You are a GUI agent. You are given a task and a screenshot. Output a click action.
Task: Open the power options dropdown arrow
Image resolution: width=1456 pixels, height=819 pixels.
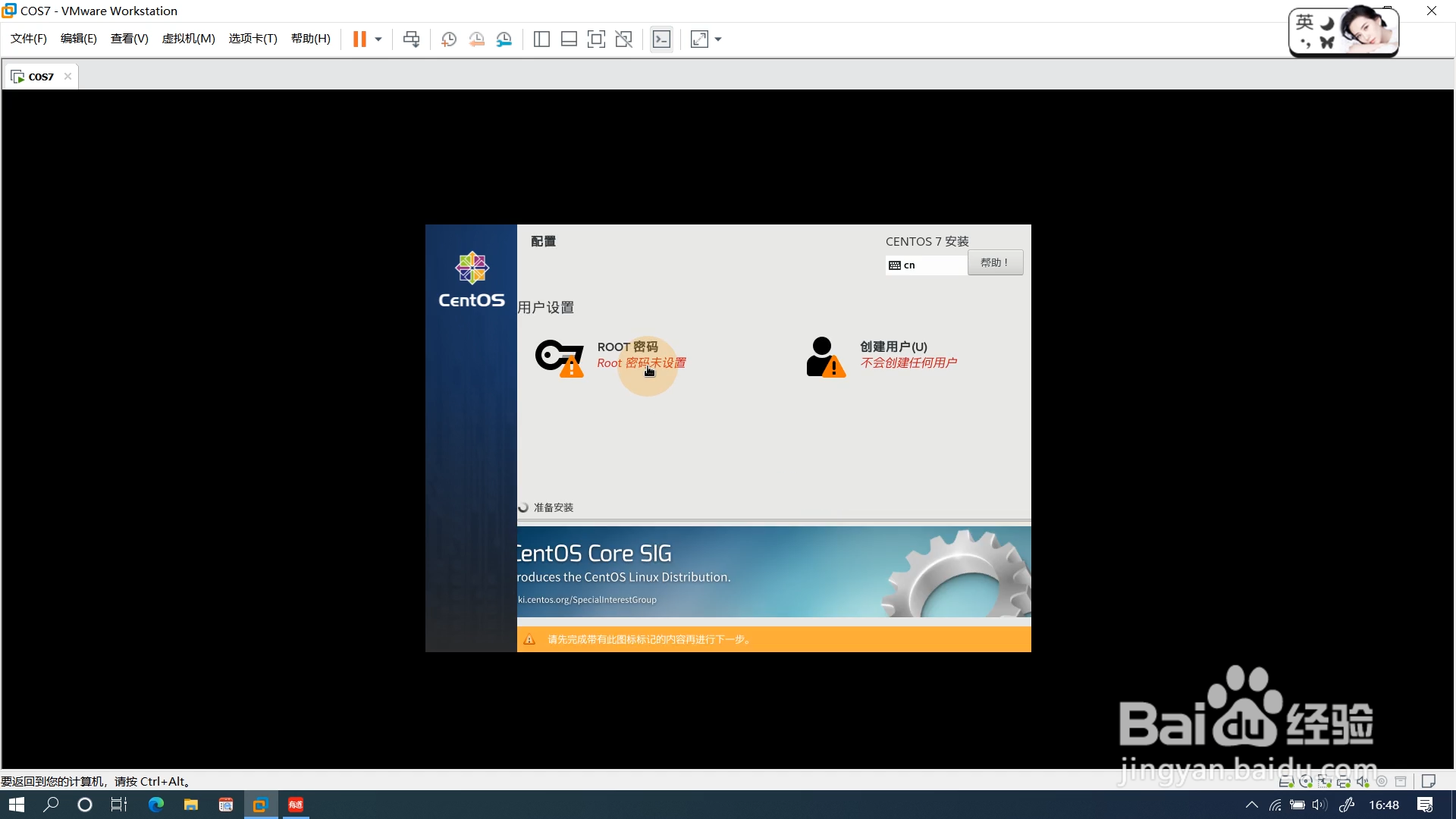378,39
